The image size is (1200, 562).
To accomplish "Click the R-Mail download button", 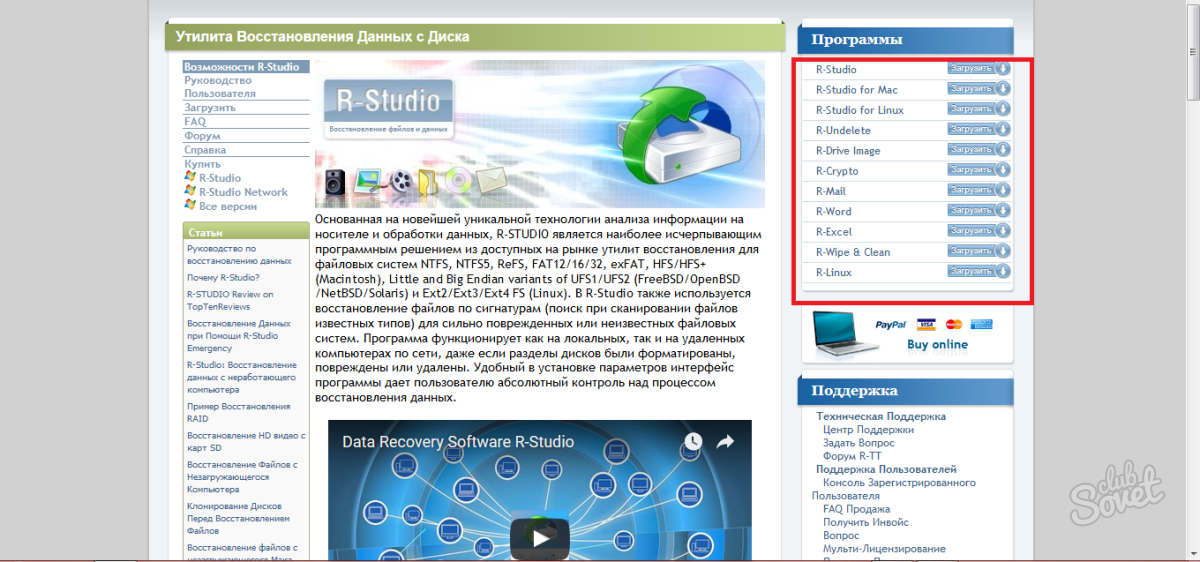I will click(x=979, y=190).
